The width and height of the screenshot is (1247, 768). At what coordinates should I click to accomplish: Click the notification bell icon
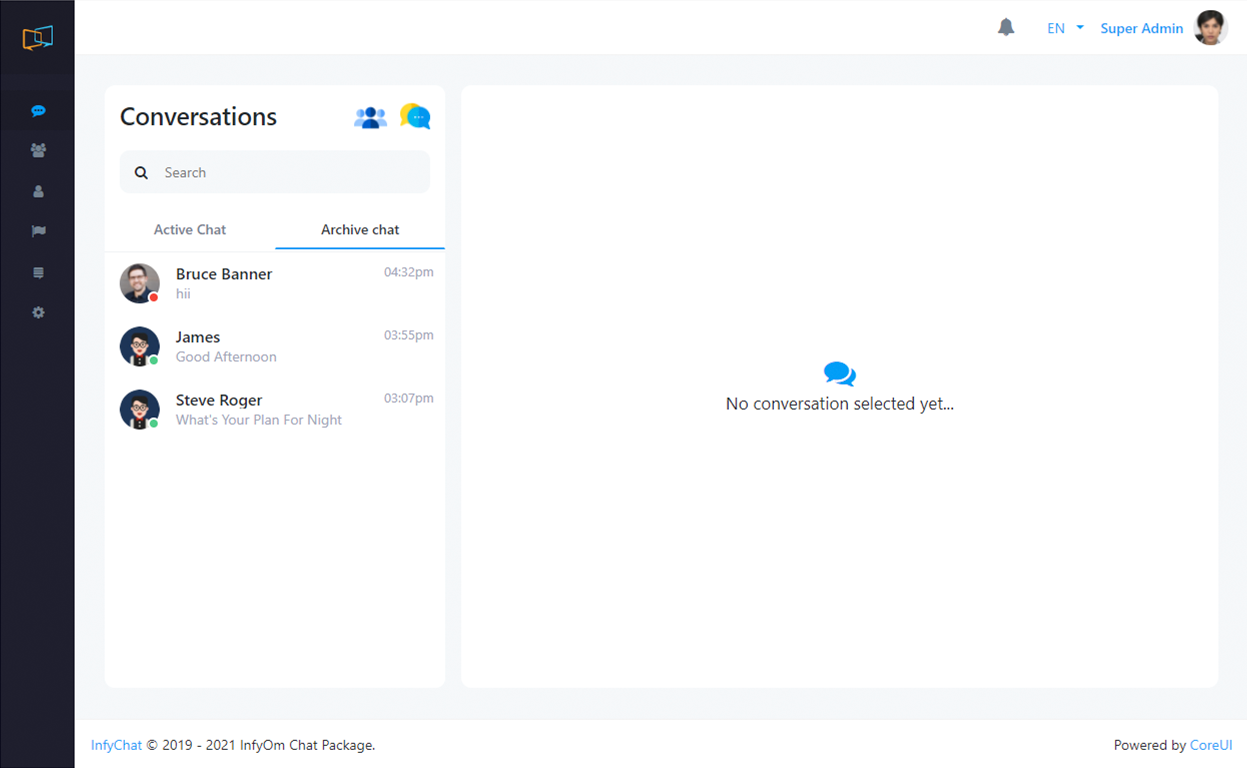click(x=1006, y=28)
